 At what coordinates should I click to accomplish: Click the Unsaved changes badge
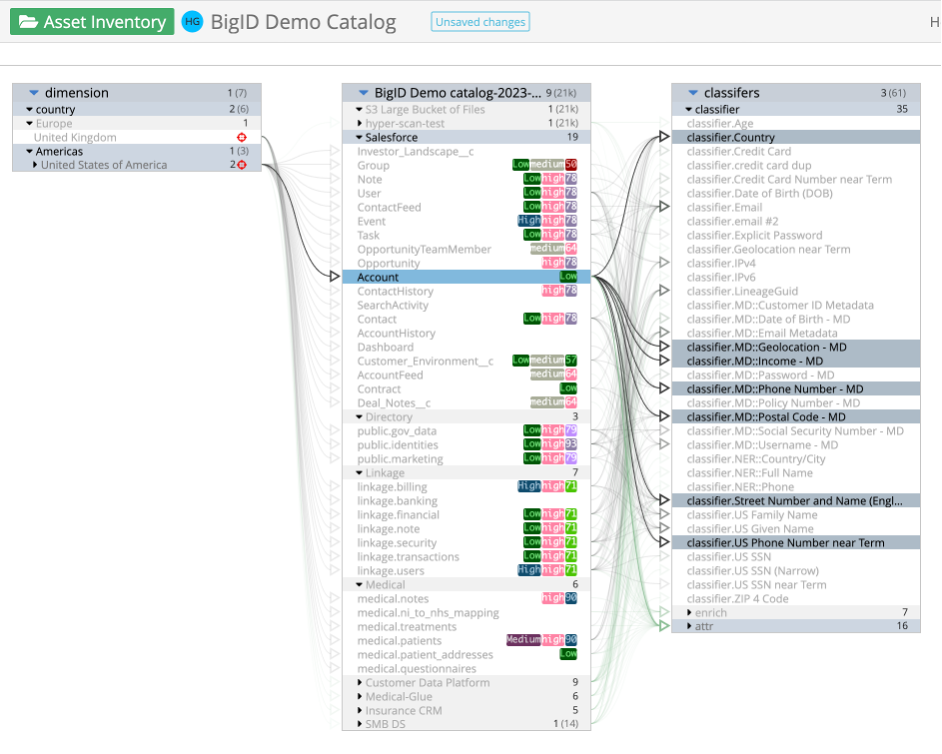480,22
